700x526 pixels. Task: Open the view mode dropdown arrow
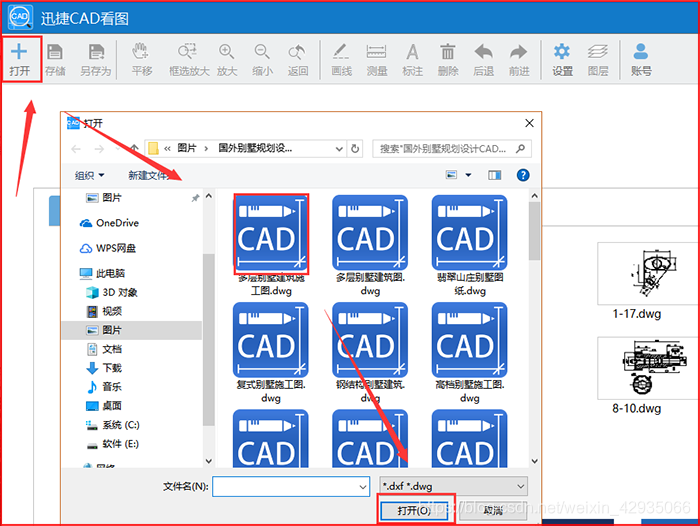[468, 175]
